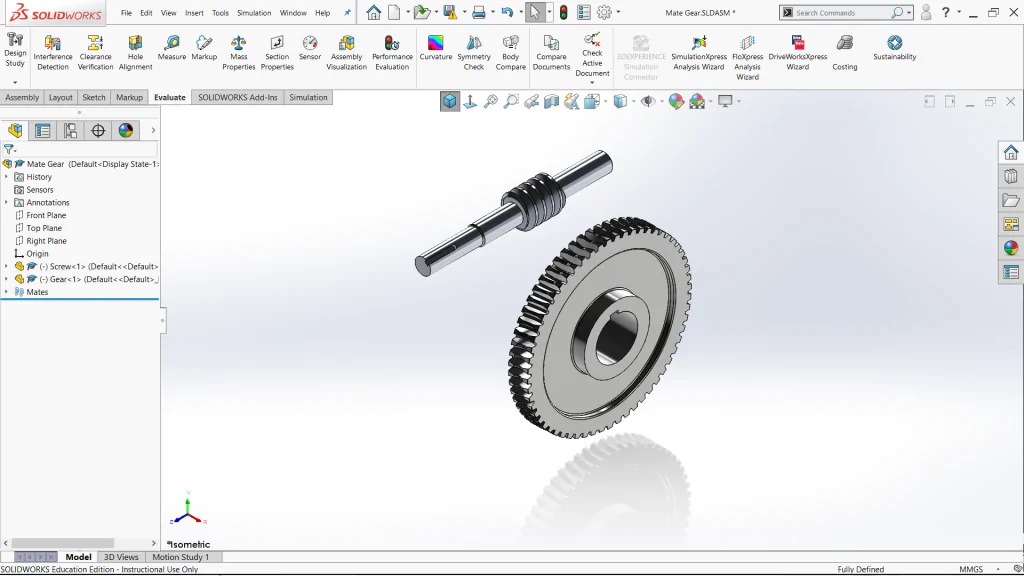The image size is (1024, 576).
Task: Switch to the Assembly ribbon tab
Action: [x=22, y=97]
